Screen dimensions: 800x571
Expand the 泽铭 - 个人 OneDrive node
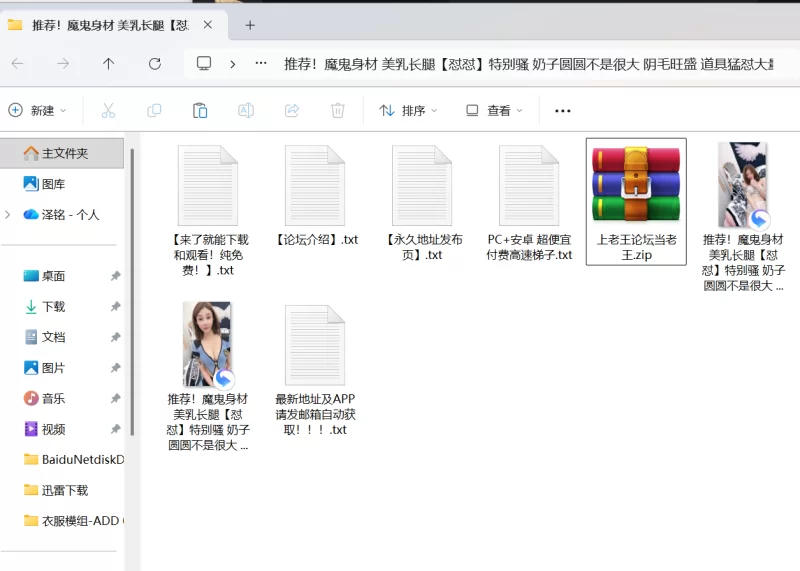coord(8,214)
